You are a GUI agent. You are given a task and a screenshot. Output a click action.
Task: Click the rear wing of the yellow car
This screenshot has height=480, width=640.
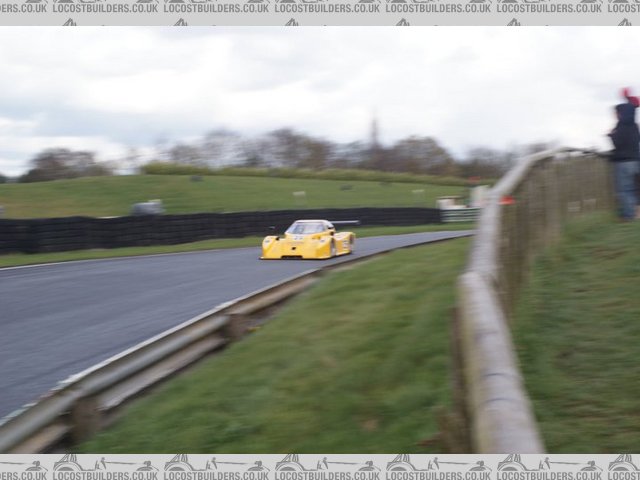coord(345,222)
